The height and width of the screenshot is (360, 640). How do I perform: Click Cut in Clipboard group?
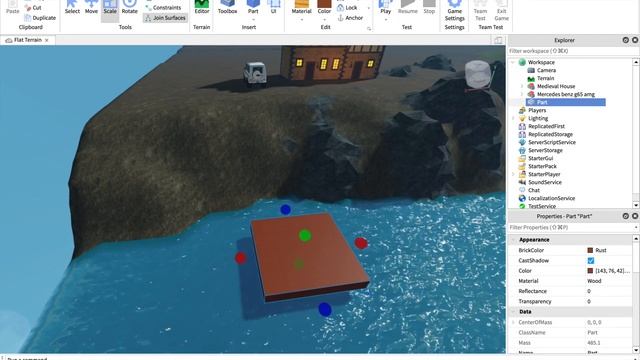pyautogui.click(x=33, y=8)
